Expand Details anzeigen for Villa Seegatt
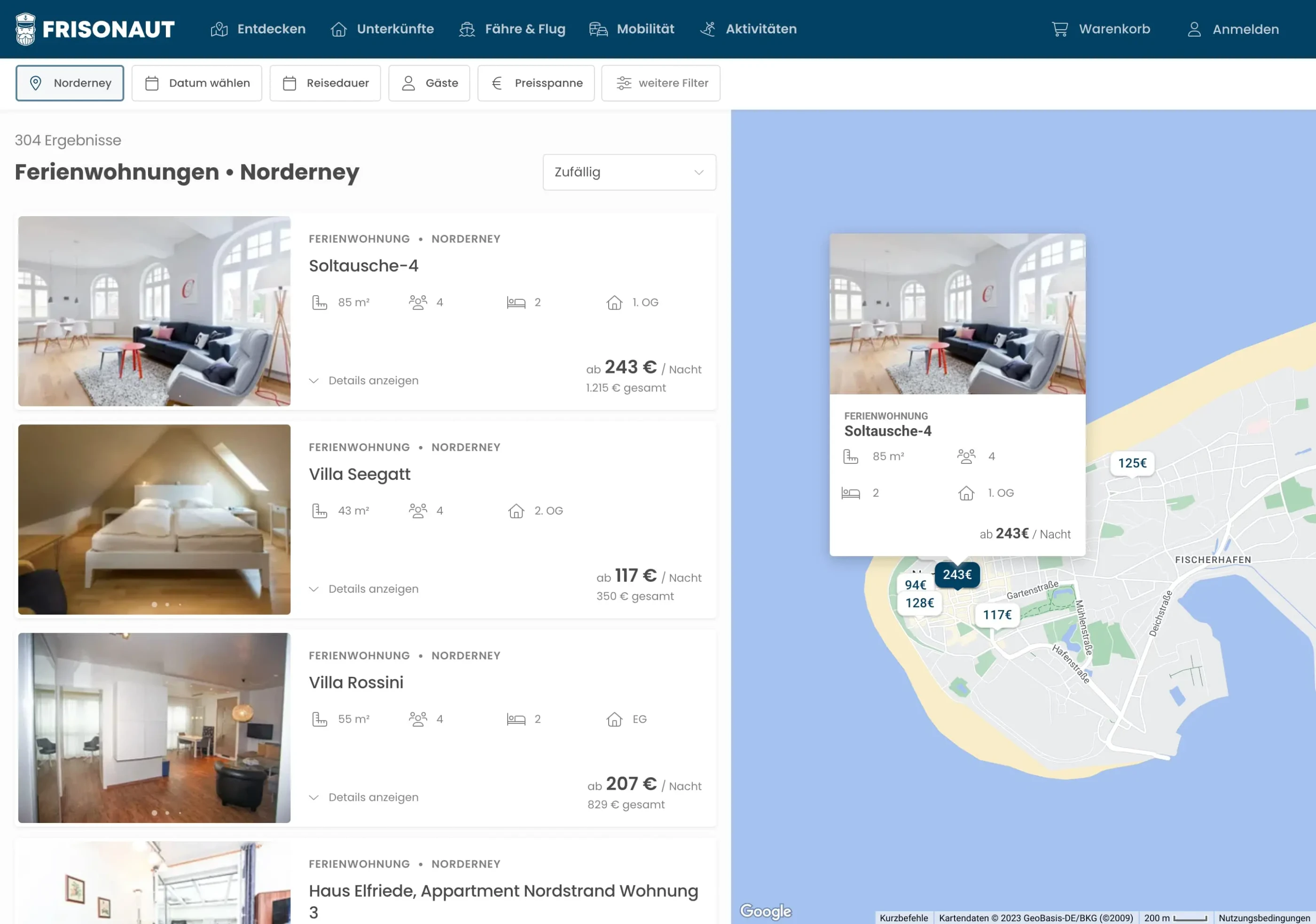Image resolution: width=1316 pixels, height=924 pixels. [x=364, y=589]
